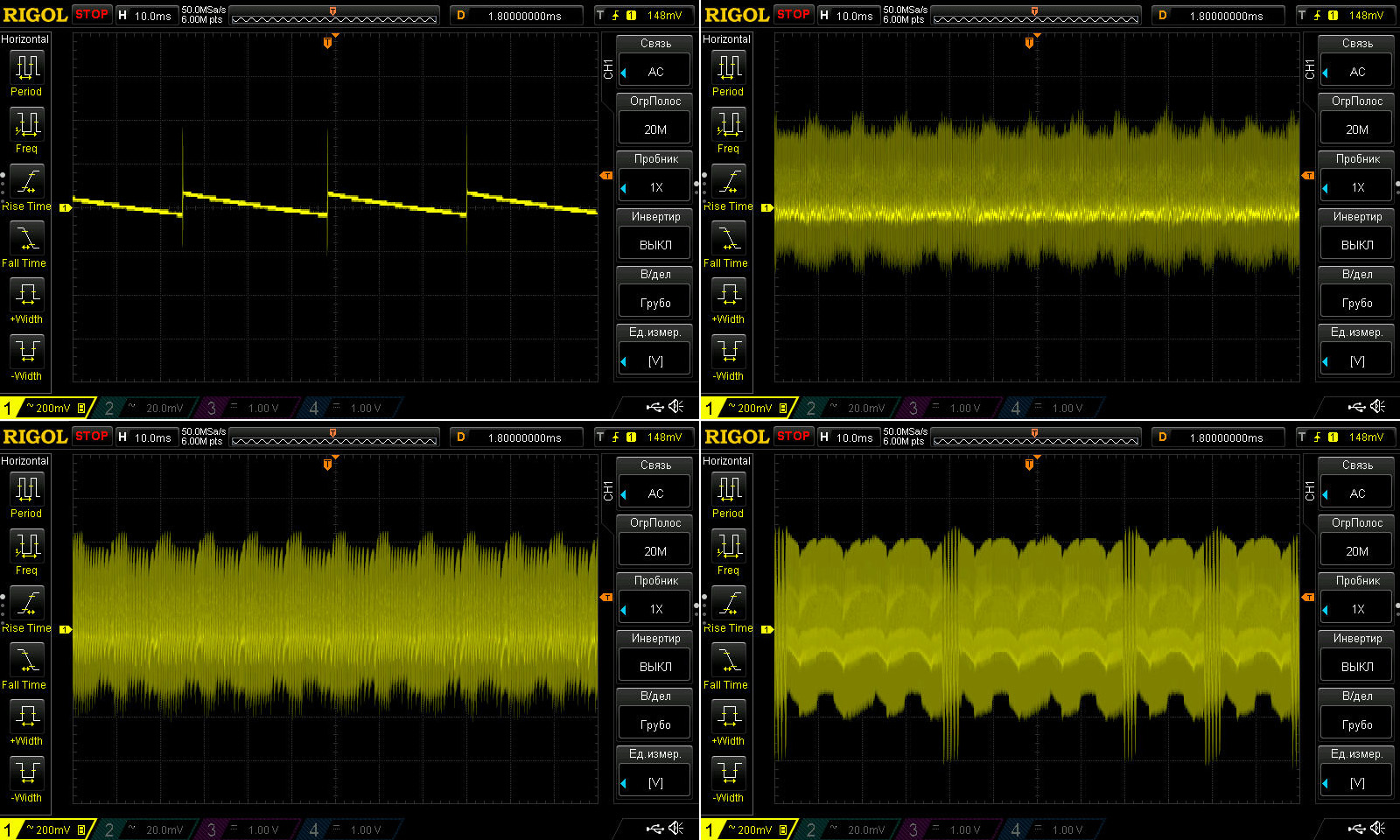This screenshot has height=840, width=1400.
Task: Open Пробник 1X probe selector in top-right panel
Action: coord(1357,187)
